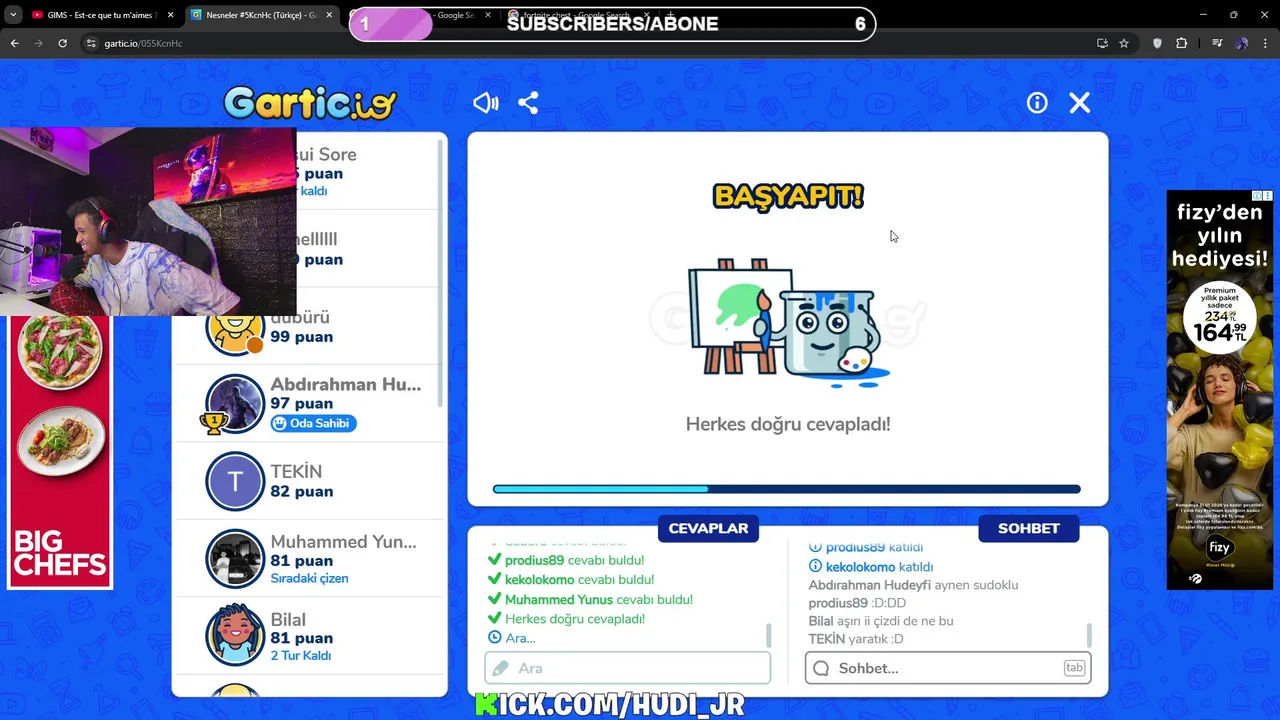Click 'kekolokomo cevabı buldu!' message

pos(579,580)
